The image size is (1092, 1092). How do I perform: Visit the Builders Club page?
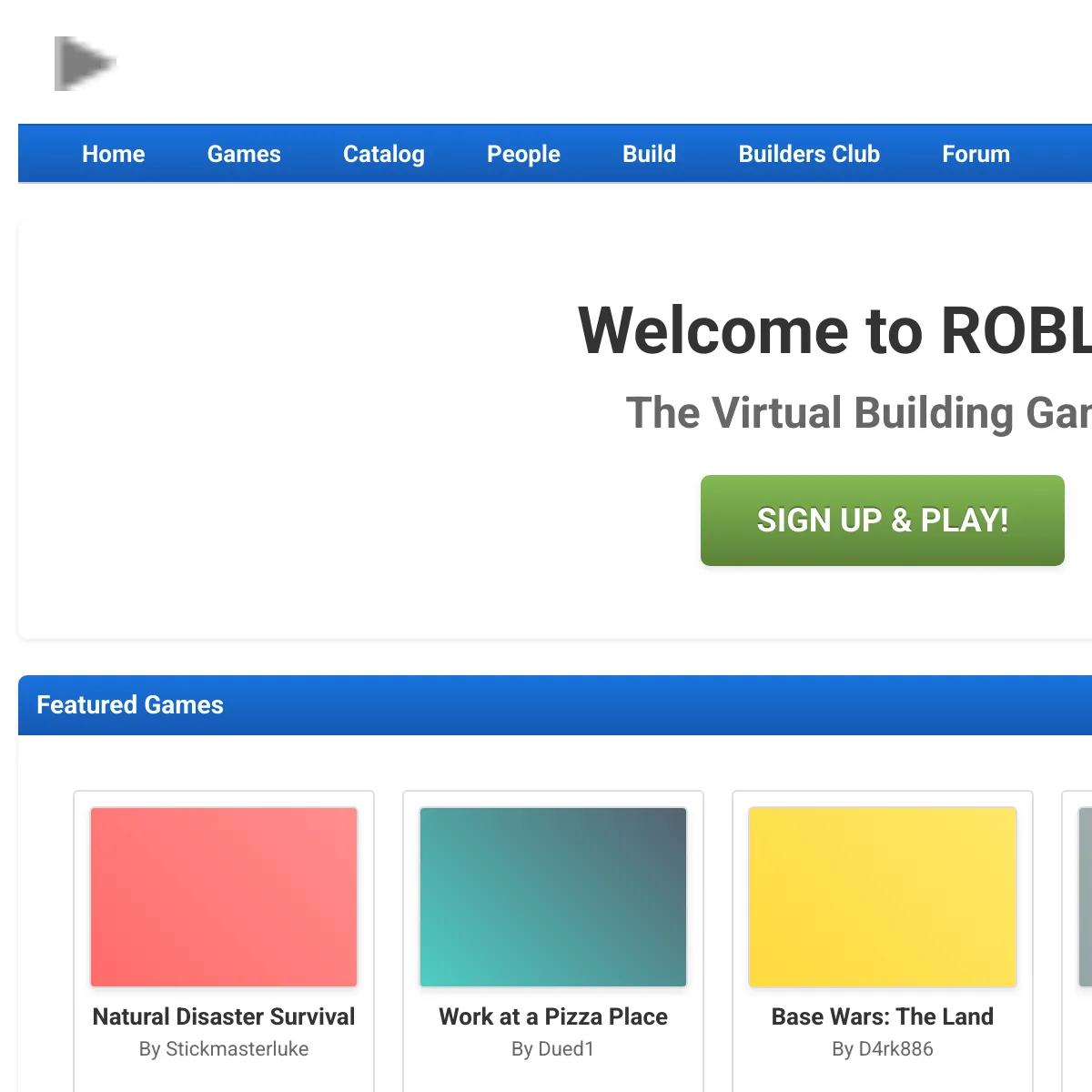click(809, 154)
